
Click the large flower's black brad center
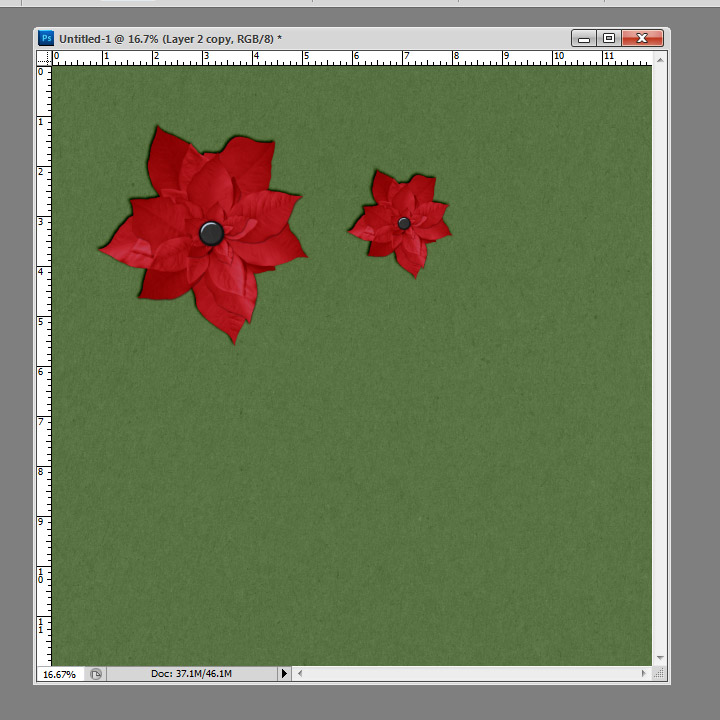point(212,233)
